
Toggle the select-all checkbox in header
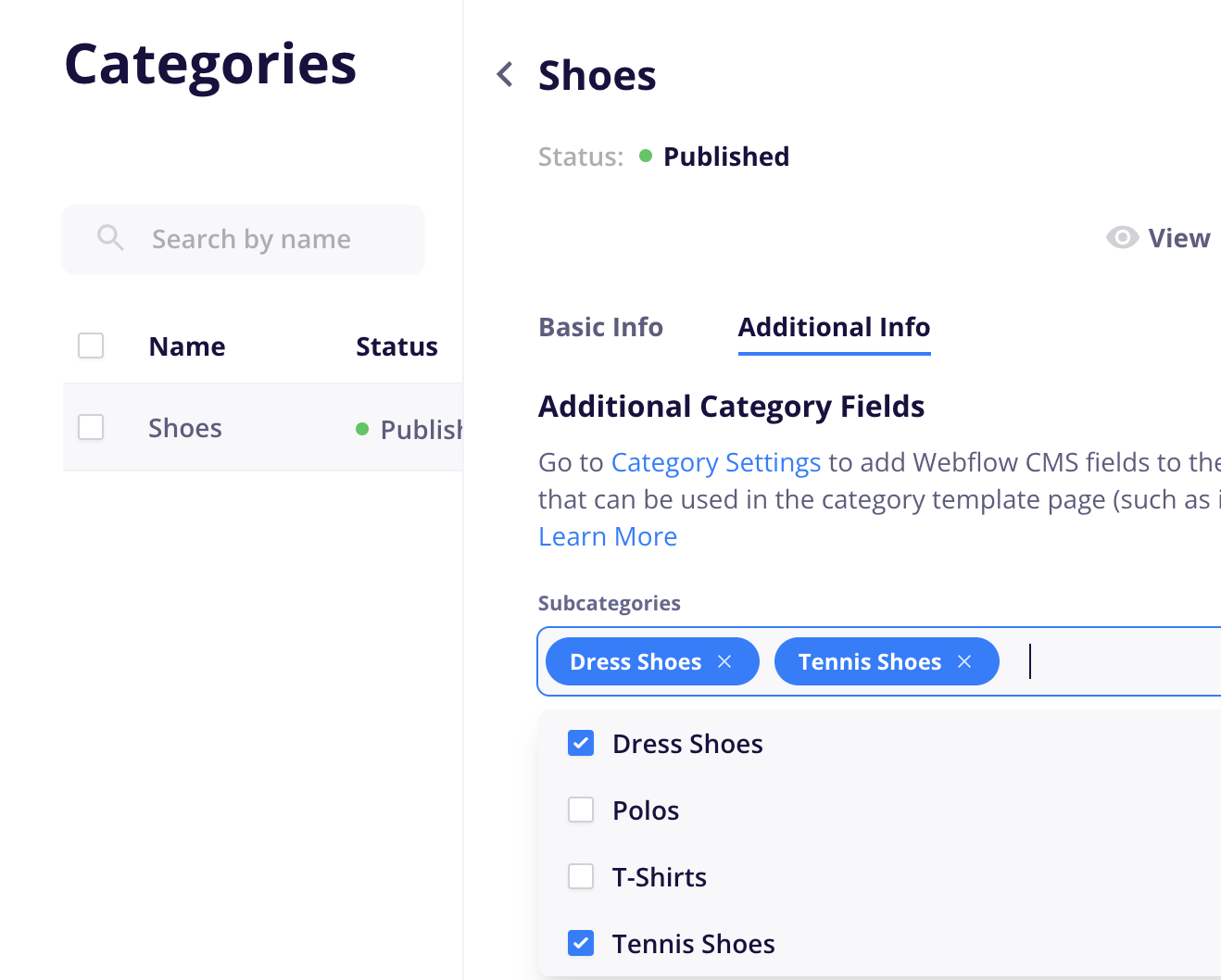[x=91, y=346]
